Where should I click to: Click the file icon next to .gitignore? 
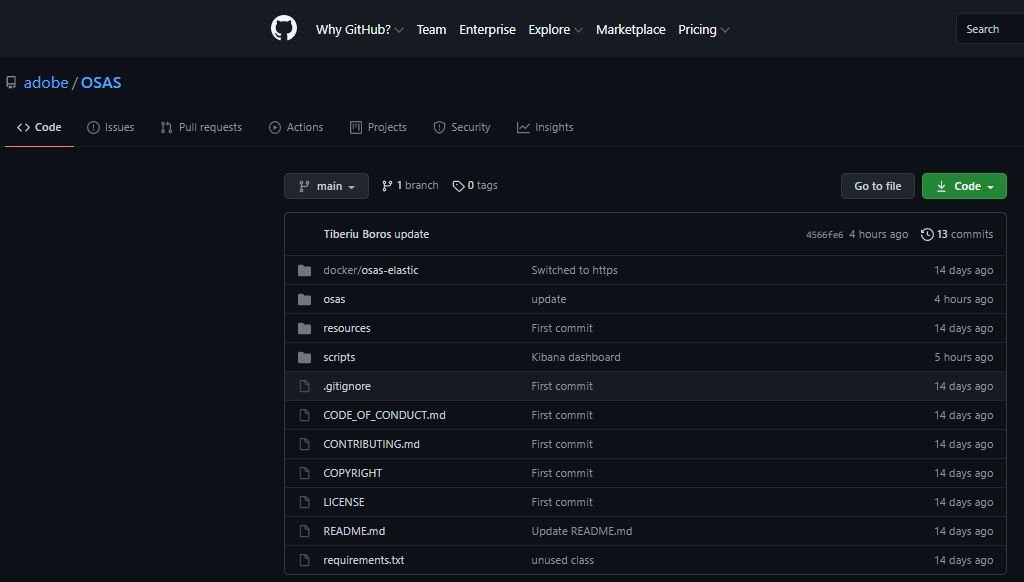point(304,386)
